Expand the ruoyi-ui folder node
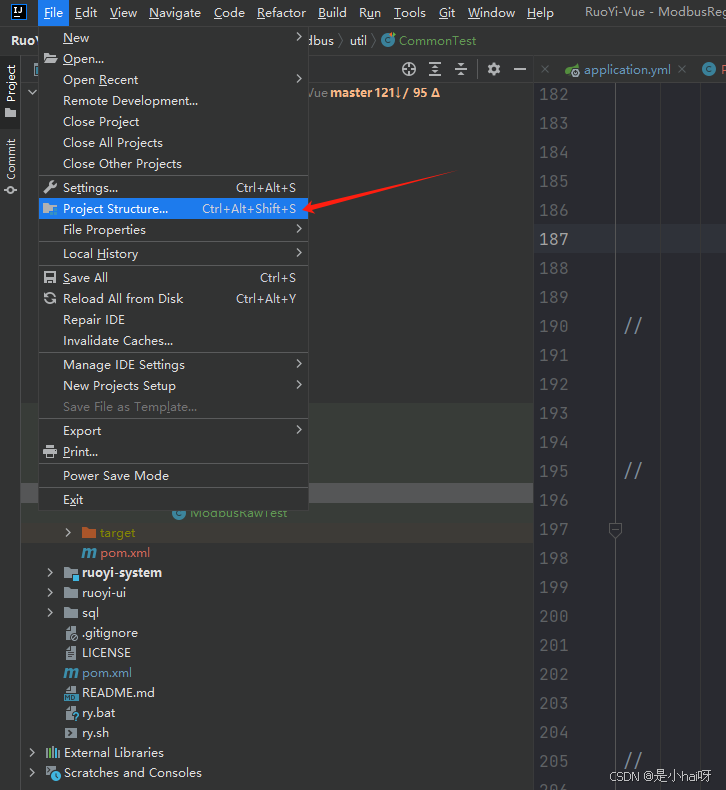The image size is (726, 790). 50,592
